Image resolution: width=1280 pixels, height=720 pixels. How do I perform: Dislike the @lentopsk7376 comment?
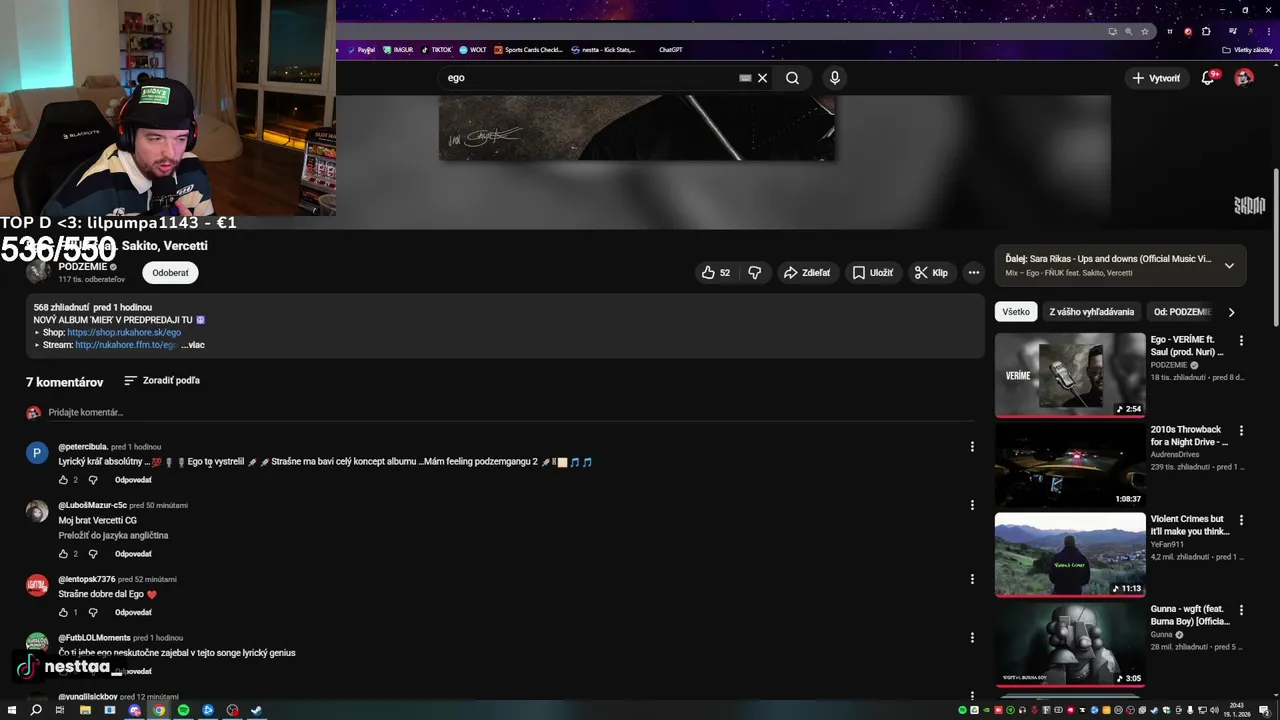(93, 612)
